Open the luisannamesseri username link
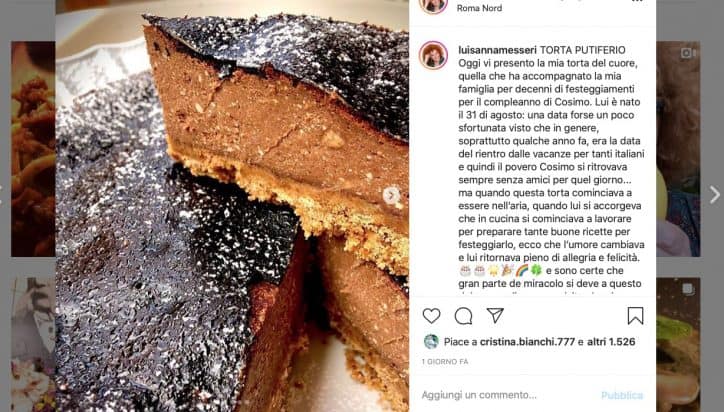724x412 pixels. pos(497,50)
